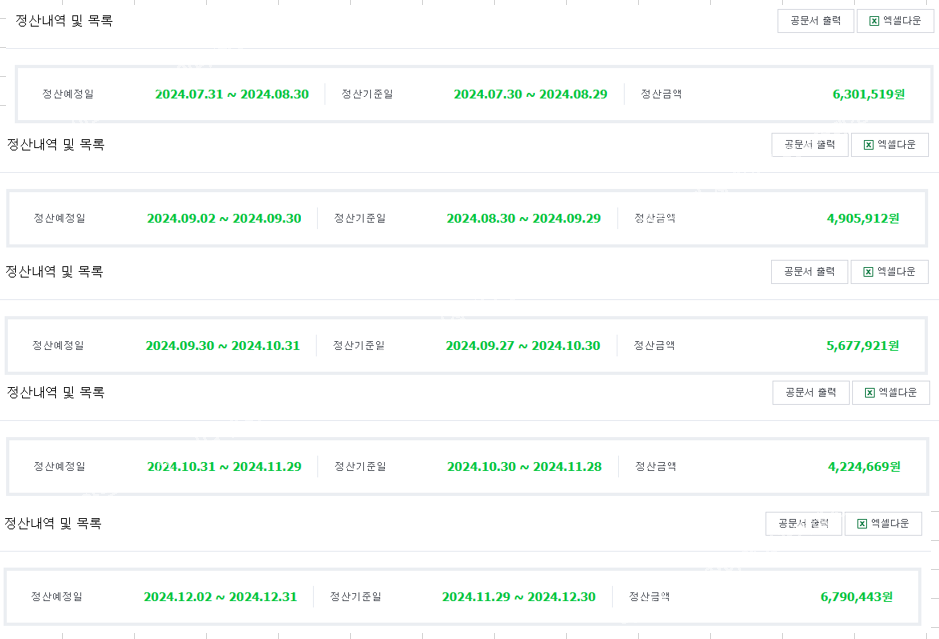Image resolution: width=939 pixels, height=639 pixels.
Task: Select the 5,677,921원 amount value
Action: [862, 346]
